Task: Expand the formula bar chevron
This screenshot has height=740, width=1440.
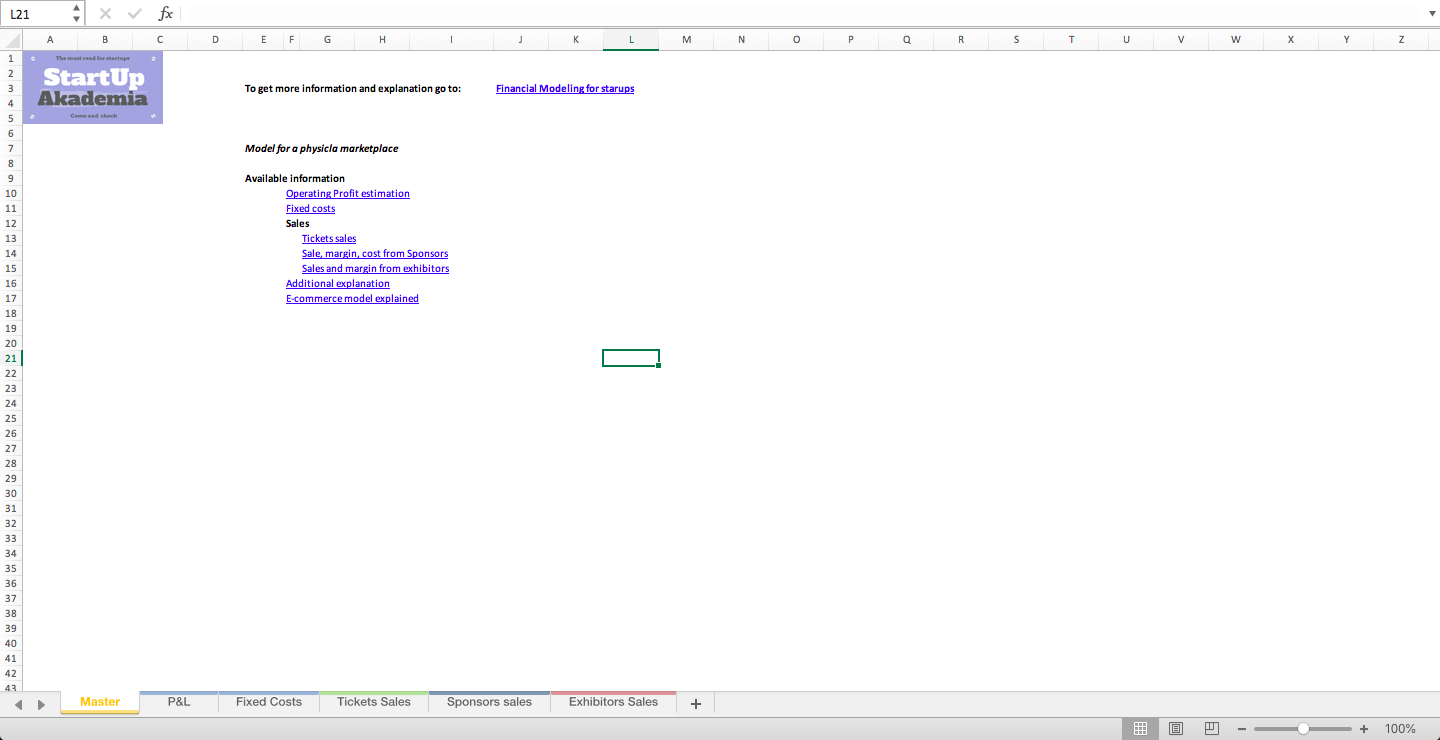Action: [1431, 14]
